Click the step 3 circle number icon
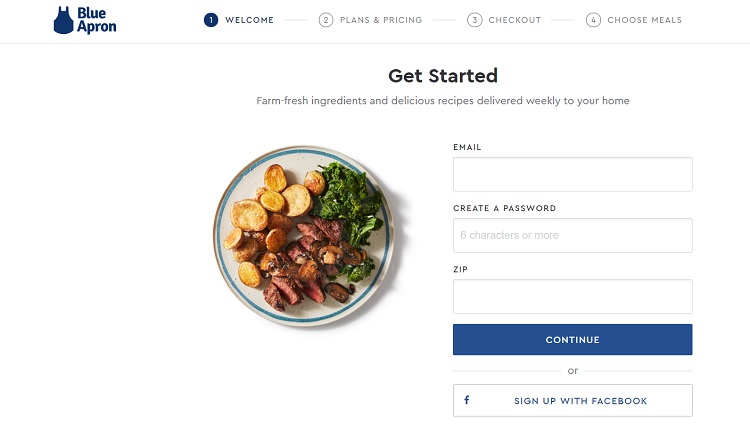The image size is (750, 426). [474, 20]
